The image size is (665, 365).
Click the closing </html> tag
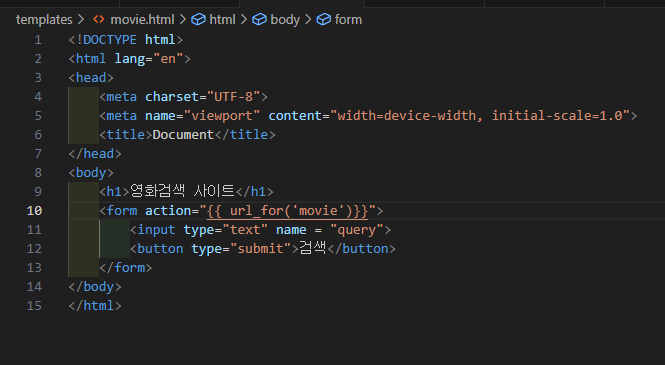tap(95, 306)
